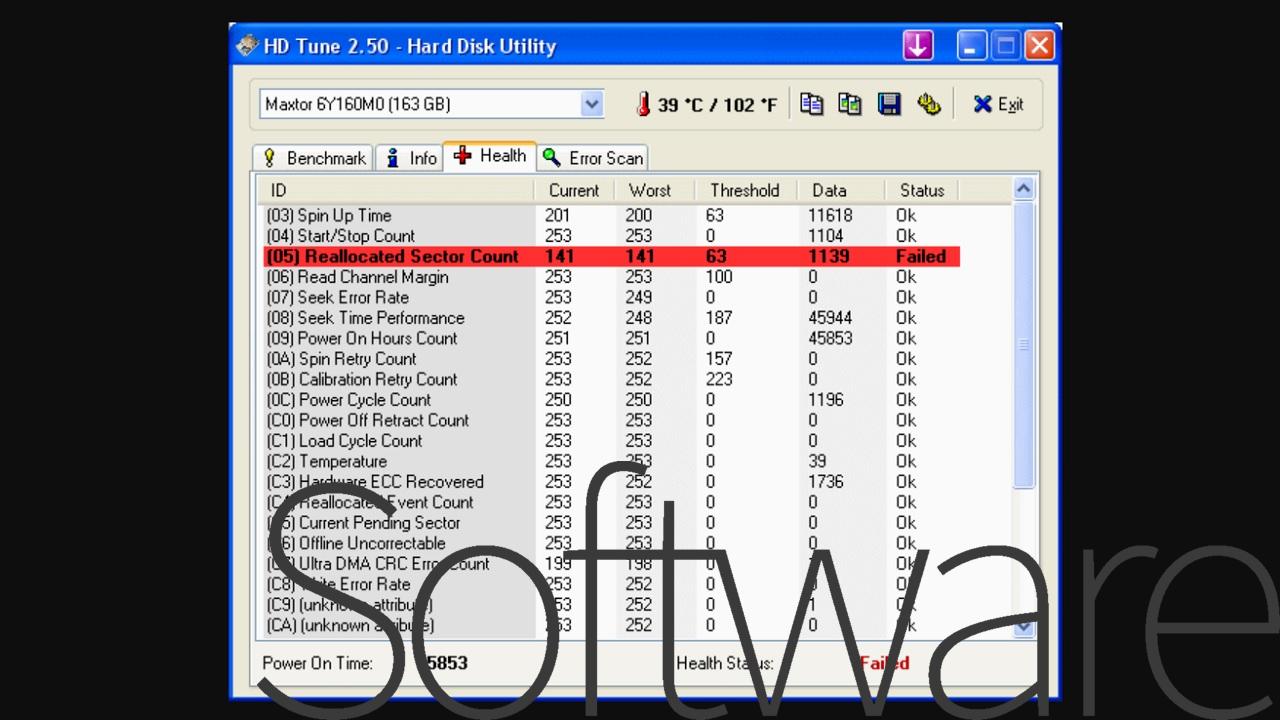This screenshot has width=1280, height=720.
Task: Select the (0A) Spin Retry Count row
Action: [x=611, y=359]
